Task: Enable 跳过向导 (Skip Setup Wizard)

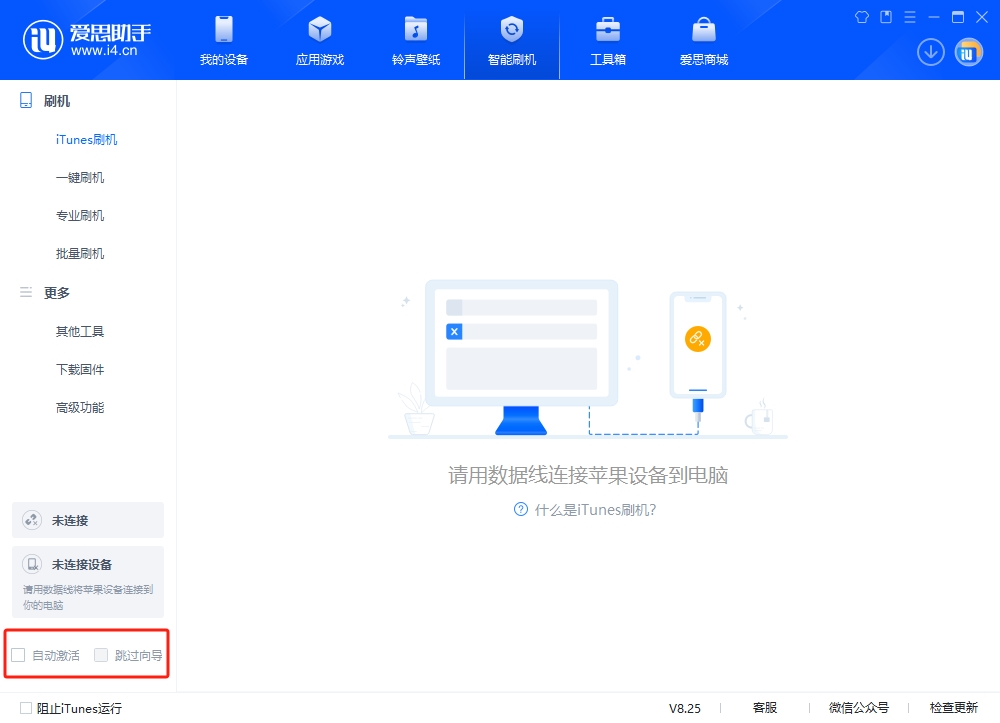Action: (101, 654)
